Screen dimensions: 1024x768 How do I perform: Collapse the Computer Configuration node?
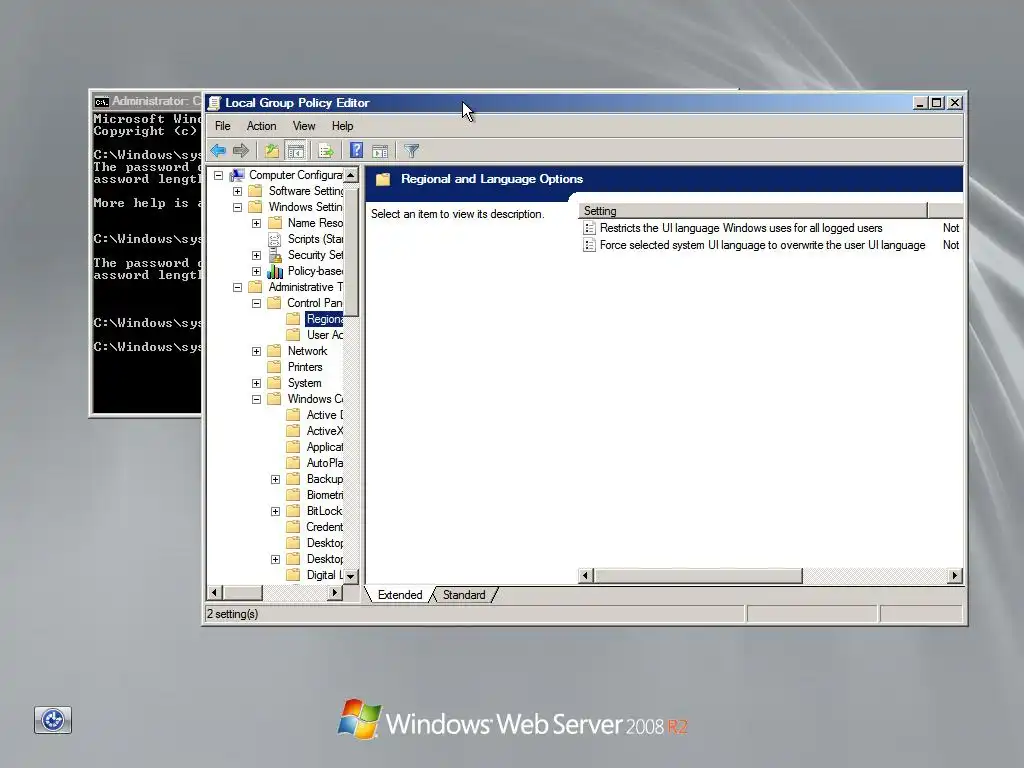219,175
